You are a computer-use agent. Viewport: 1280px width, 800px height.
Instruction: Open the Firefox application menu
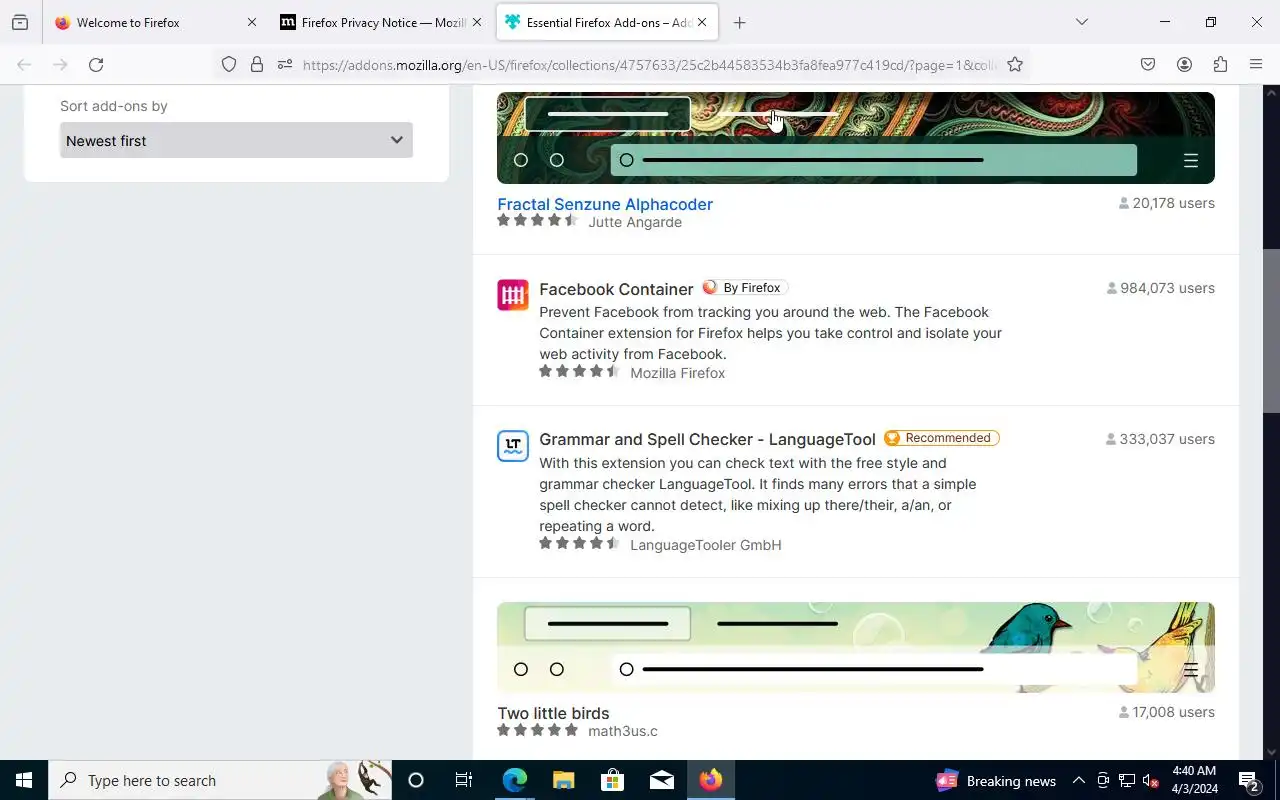(x=1256, y=65)
